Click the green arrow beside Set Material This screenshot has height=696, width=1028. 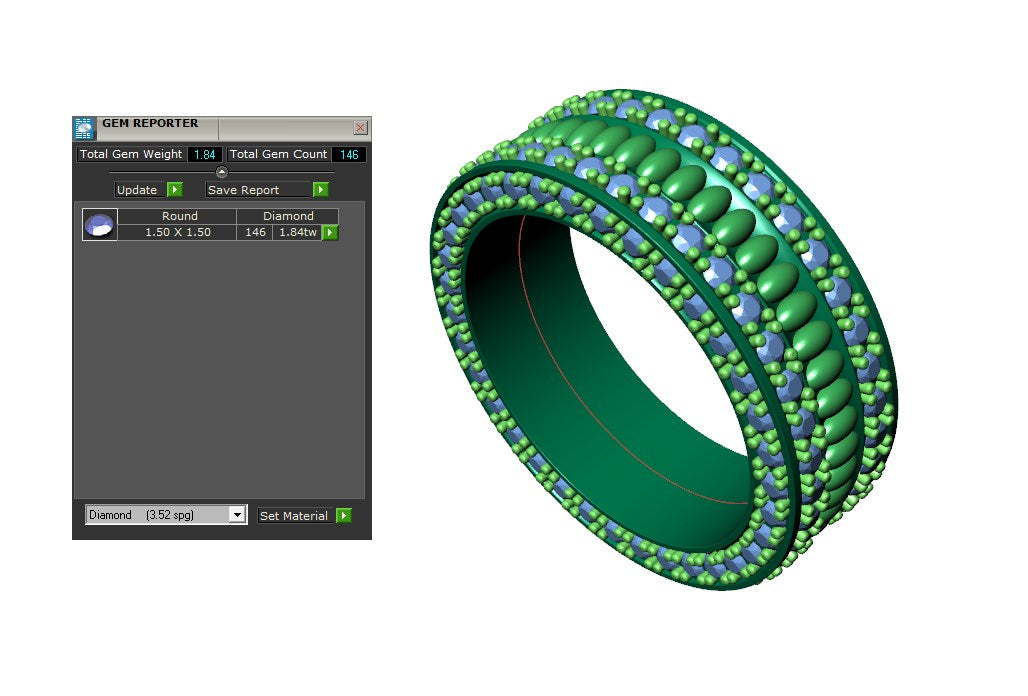[343, 516]
